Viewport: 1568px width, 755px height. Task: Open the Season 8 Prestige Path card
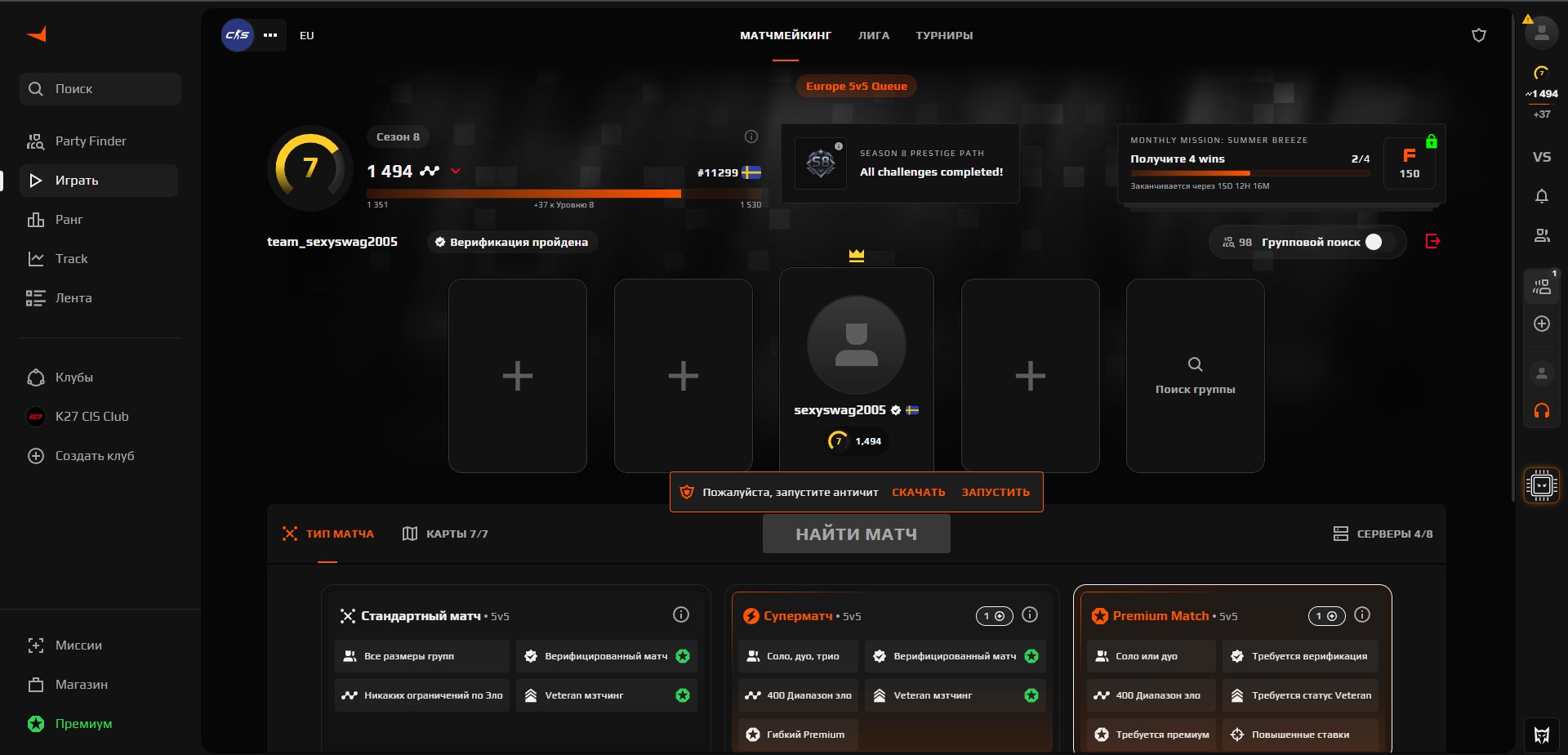pos(900,163)
